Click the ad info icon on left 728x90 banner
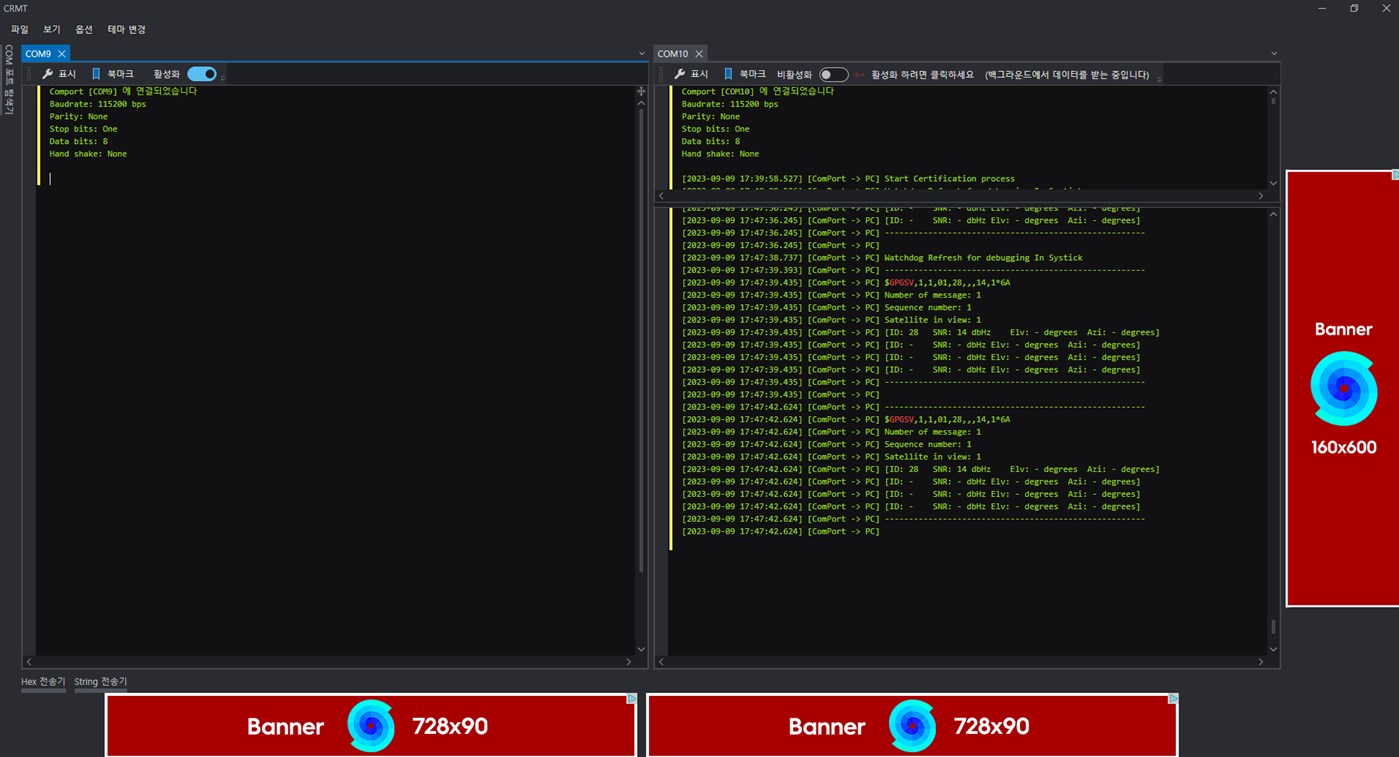Image resolution: width=1399 pixels, height=757 pixels. (632, 699)
